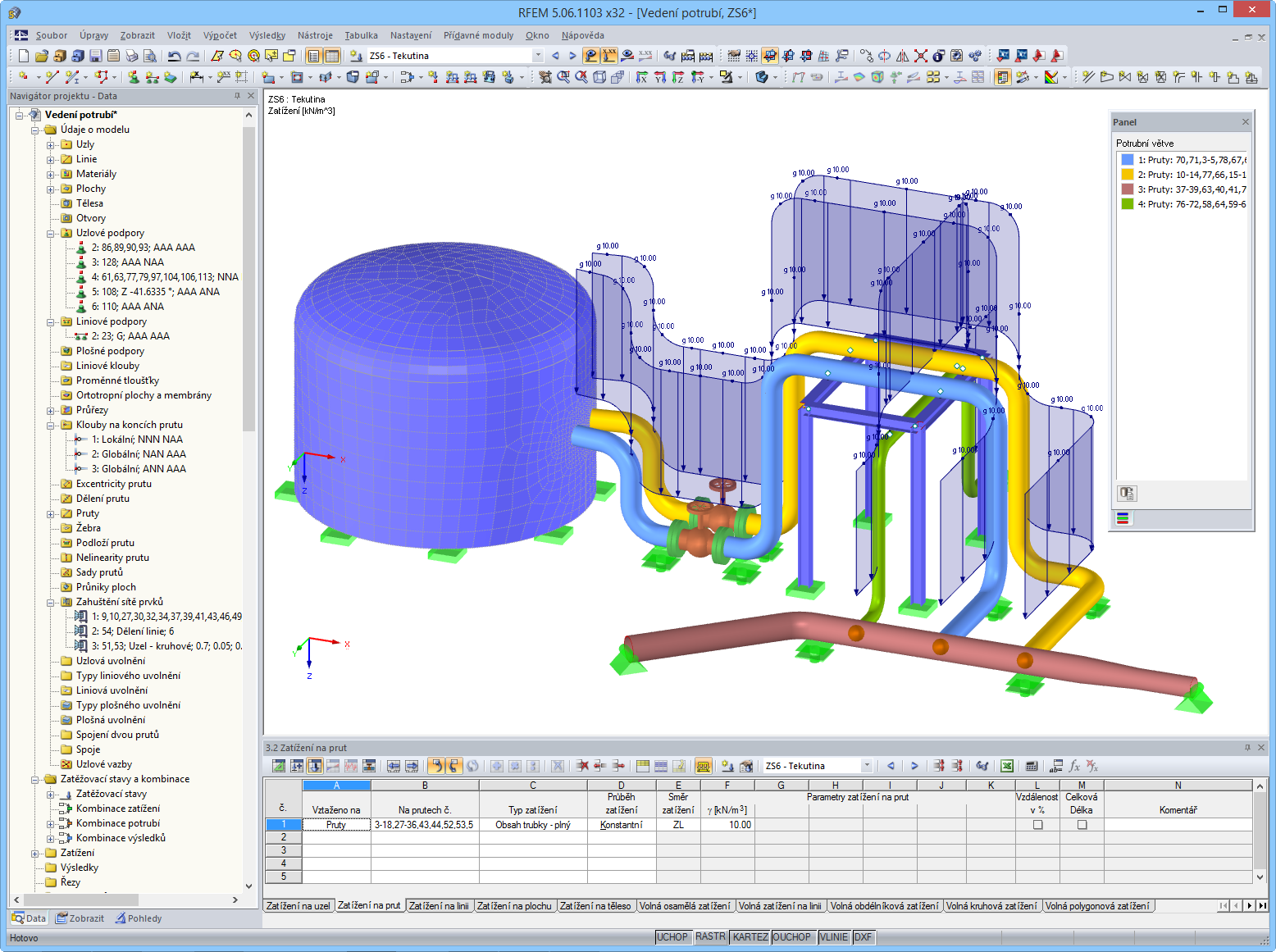Click the 10.00 load value cell
The width and height of the screenshot is (1276, 952).
click(x=727, y=825)
